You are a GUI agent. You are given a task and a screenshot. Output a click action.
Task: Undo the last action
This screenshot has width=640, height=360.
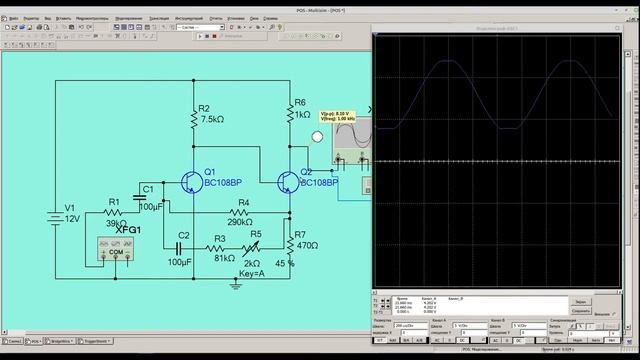click(81, 27)
